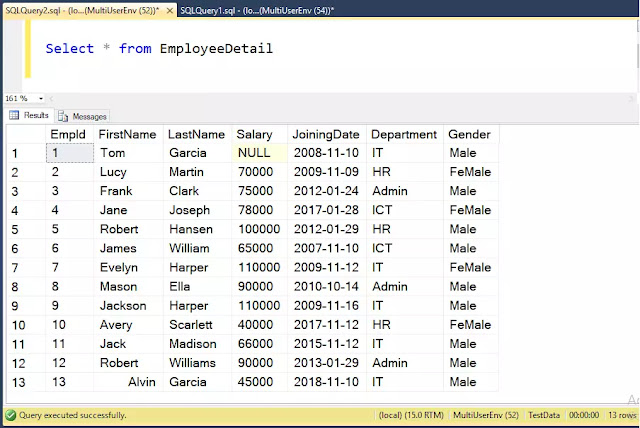Click the JoiningDate column header
The image size is (640, 428).
pos(327,134)
